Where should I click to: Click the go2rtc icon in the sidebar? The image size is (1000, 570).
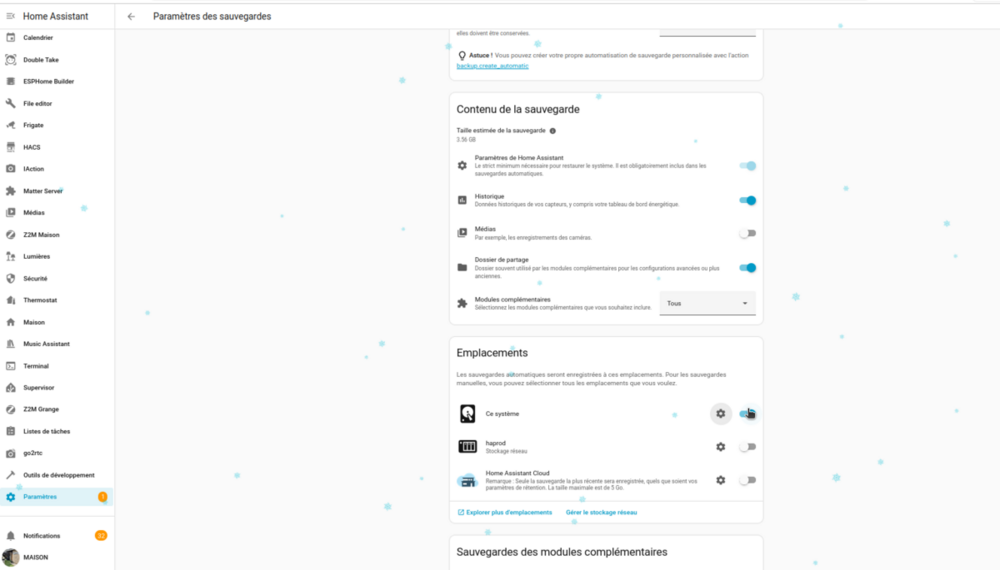11,453
